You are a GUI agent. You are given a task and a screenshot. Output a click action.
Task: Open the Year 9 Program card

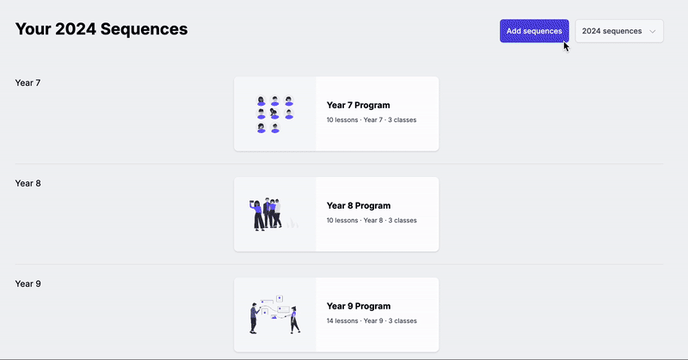[x=336, y=315]
